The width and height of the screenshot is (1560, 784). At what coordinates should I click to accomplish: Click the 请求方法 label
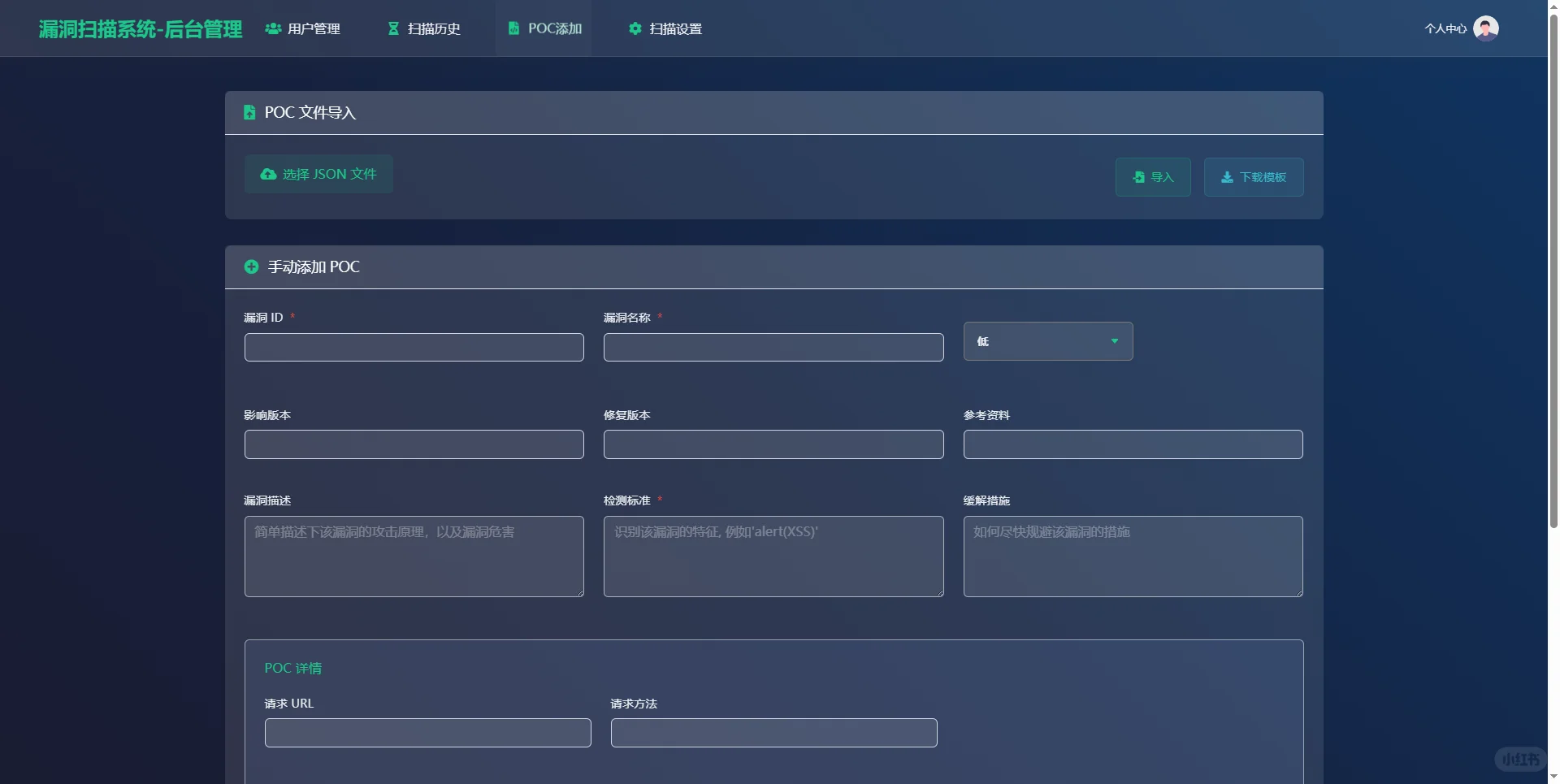pos(634,704)
